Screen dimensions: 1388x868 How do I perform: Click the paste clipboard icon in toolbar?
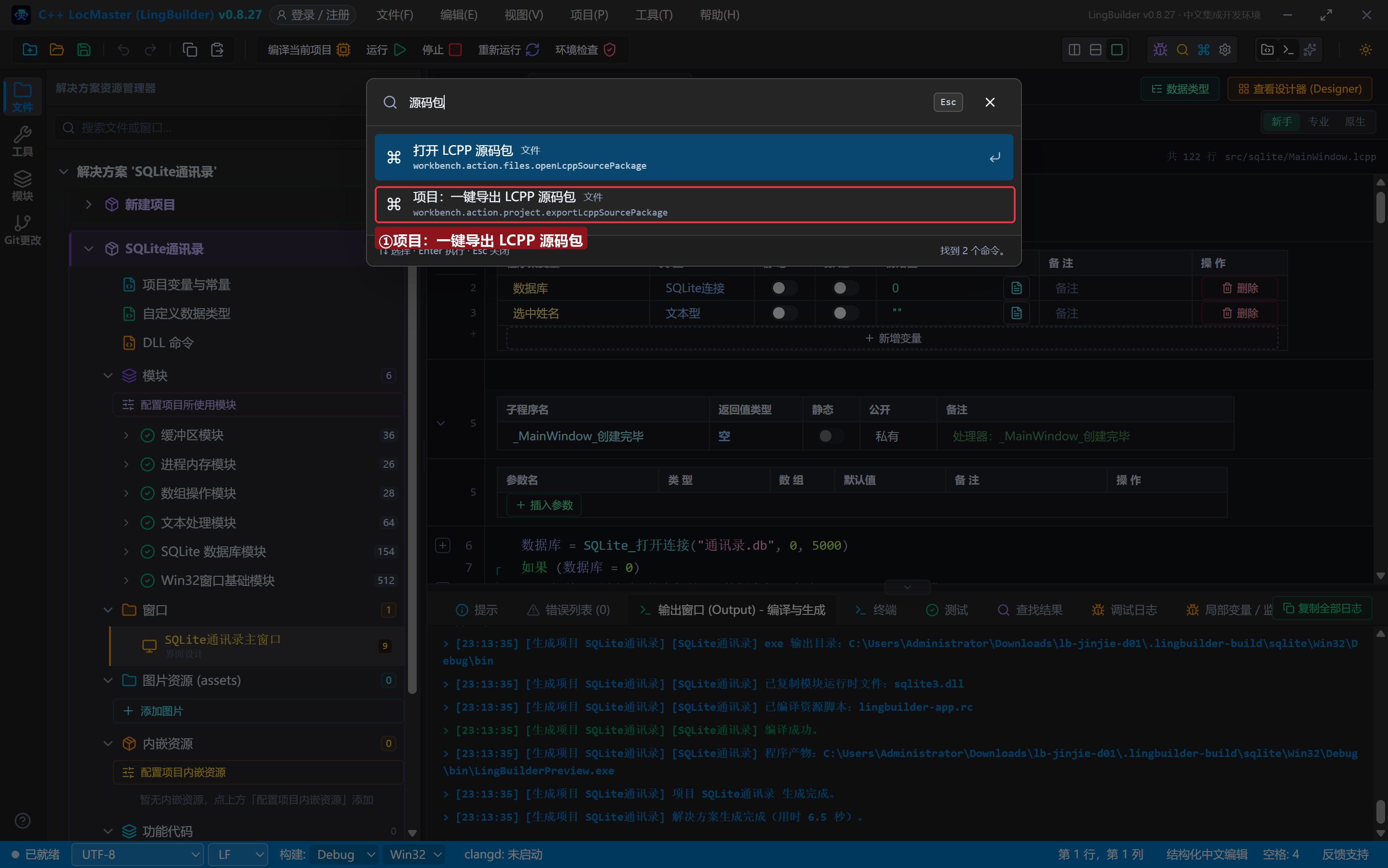pos(217,50)
